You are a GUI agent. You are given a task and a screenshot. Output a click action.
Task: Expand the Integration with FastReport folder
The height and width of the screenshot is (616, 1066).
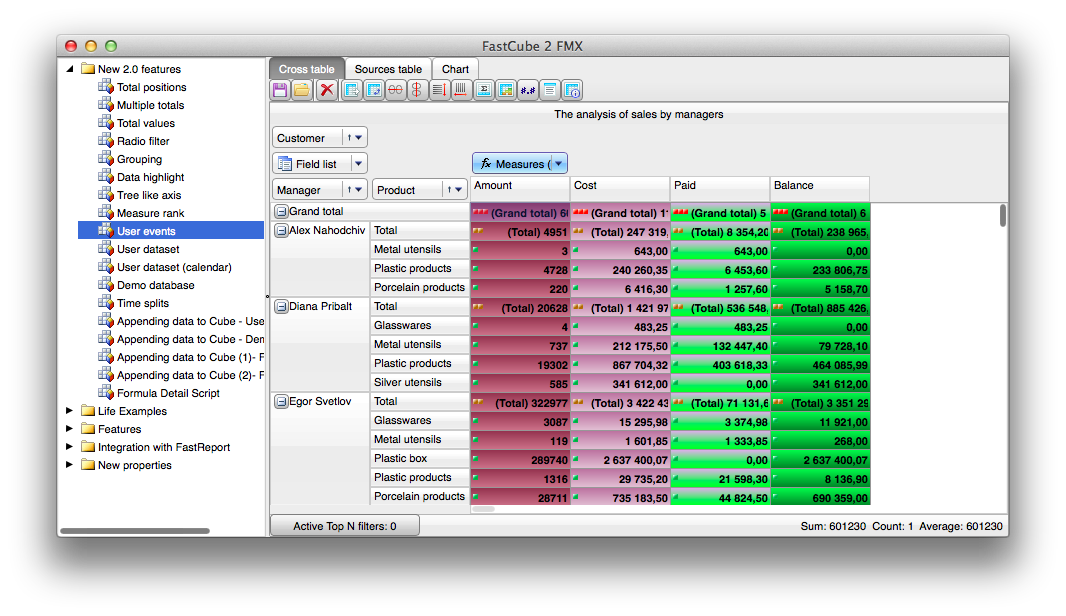click(69, 447)
